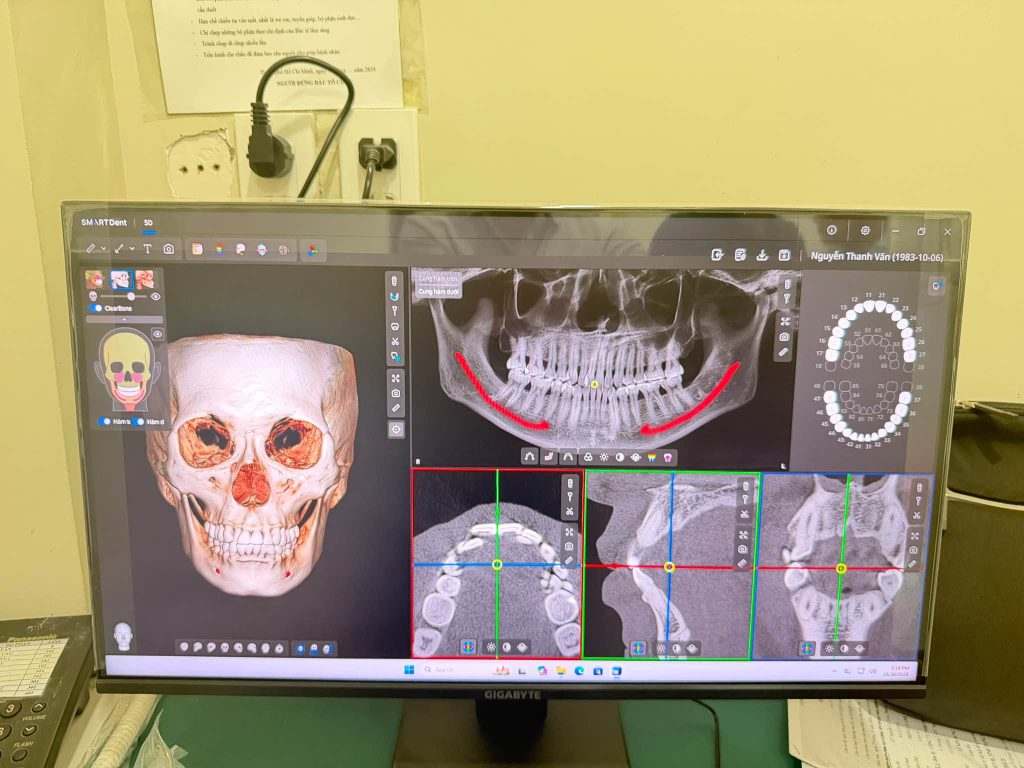Toggle eye icon above skull diagram
This screenshot has width=1024, height=768.
pos(157,334)
